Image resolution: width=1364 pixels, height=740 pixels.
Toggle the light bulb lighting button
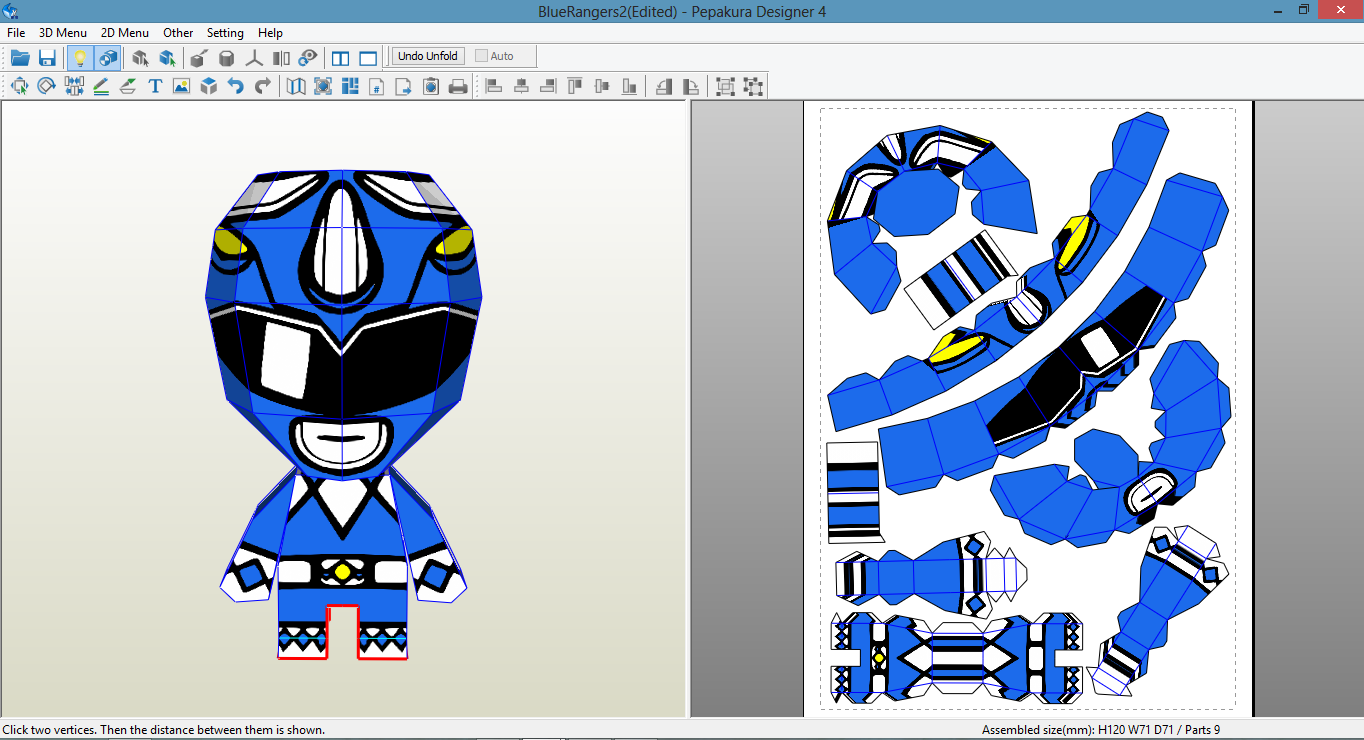coord(80,57)
